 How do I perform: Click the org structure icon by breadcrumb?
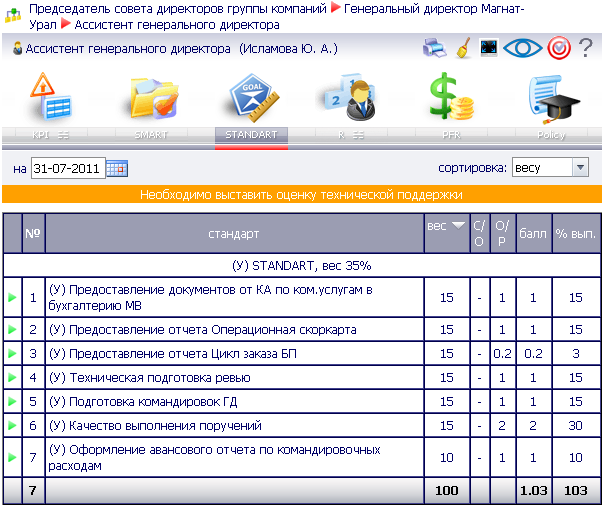(13, 15)
